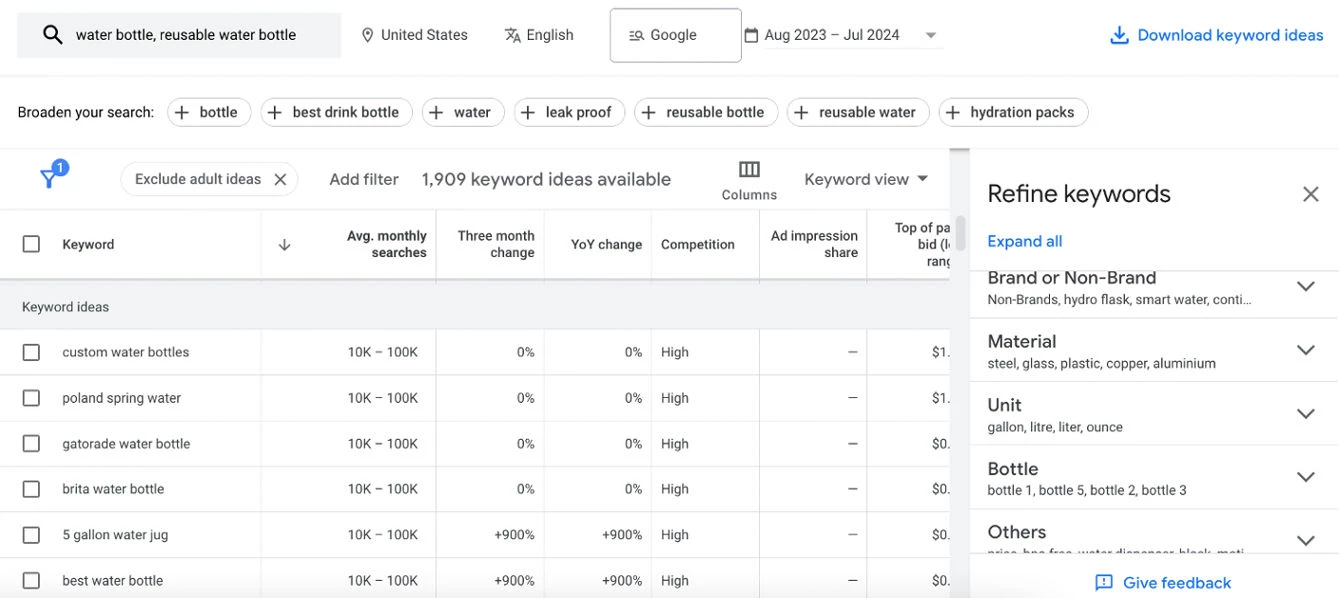This screenshot has height=598, width=1339.
Task: Sort by YoY change column
Action: pos(606,244)
